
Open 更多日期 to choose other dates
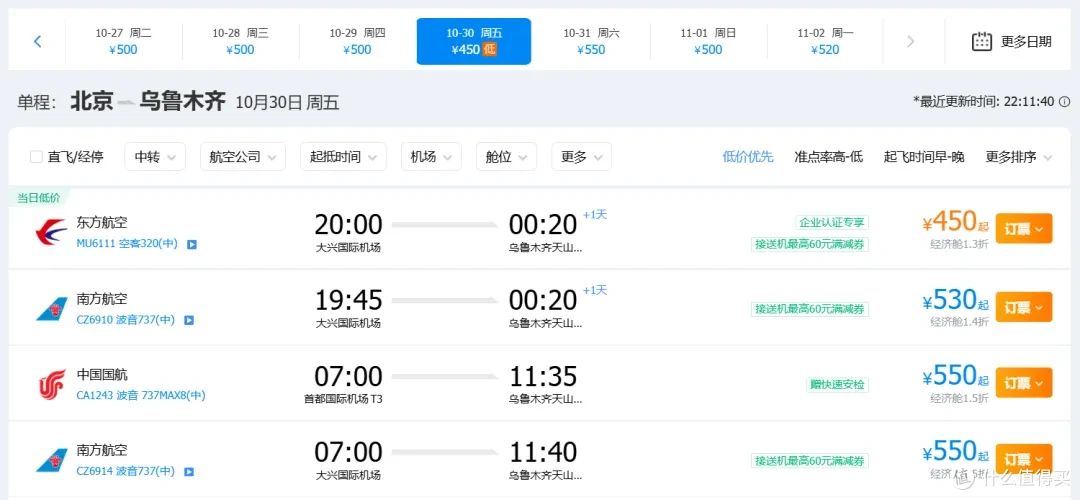[x=1012, y=41]
